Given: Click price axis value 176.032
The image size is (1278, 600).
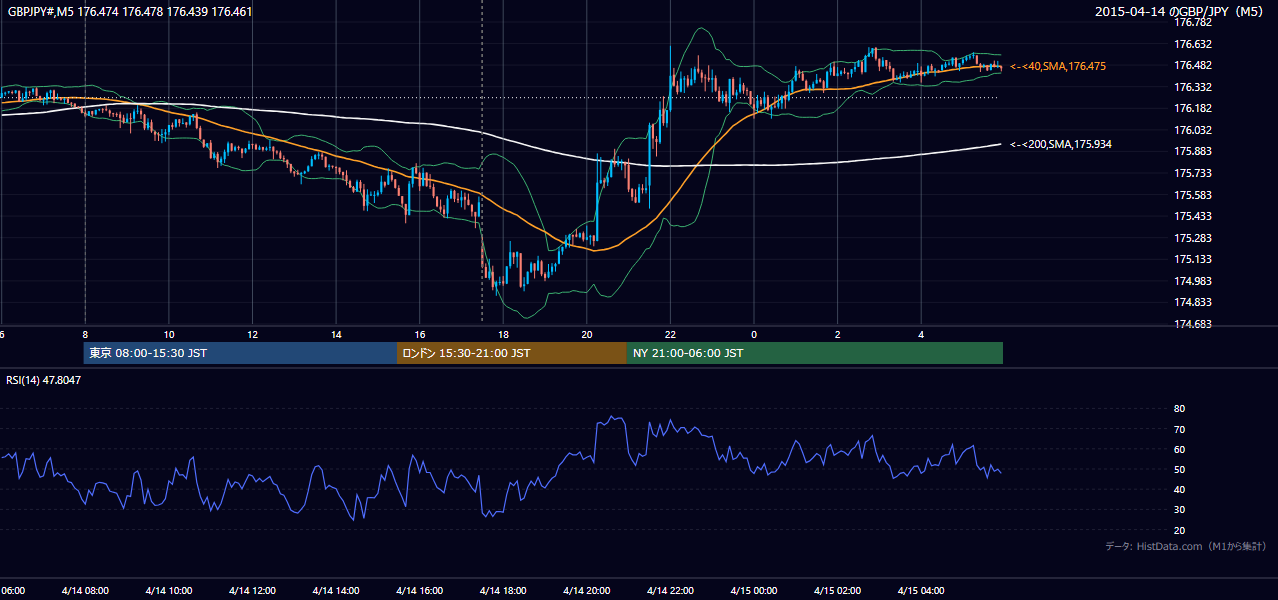Looking at the screenshot, I should [1193, 130].
